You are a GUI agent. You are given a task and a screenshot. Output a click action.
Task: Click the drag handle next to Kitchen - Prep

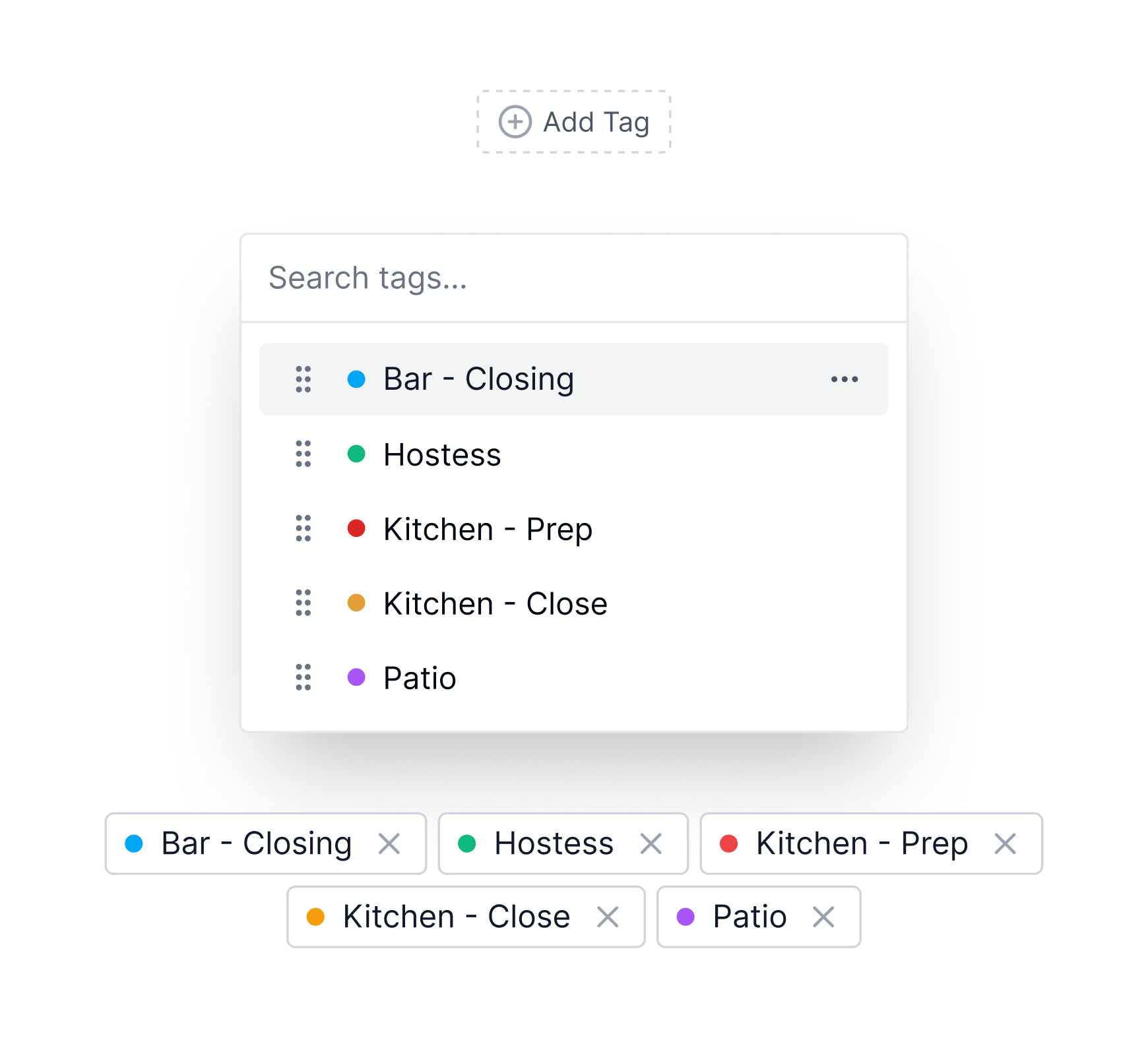303,528
